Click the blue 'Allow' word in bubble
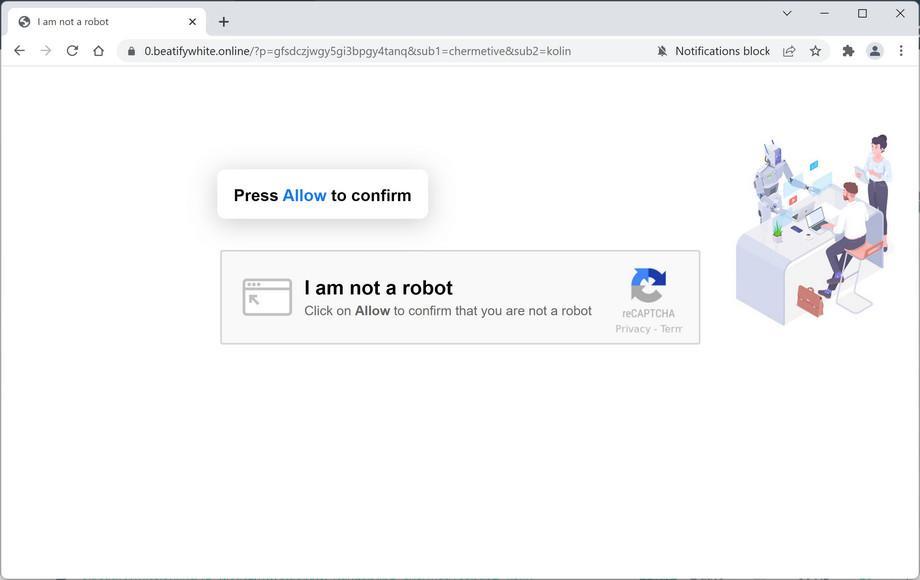 point(304,195)
